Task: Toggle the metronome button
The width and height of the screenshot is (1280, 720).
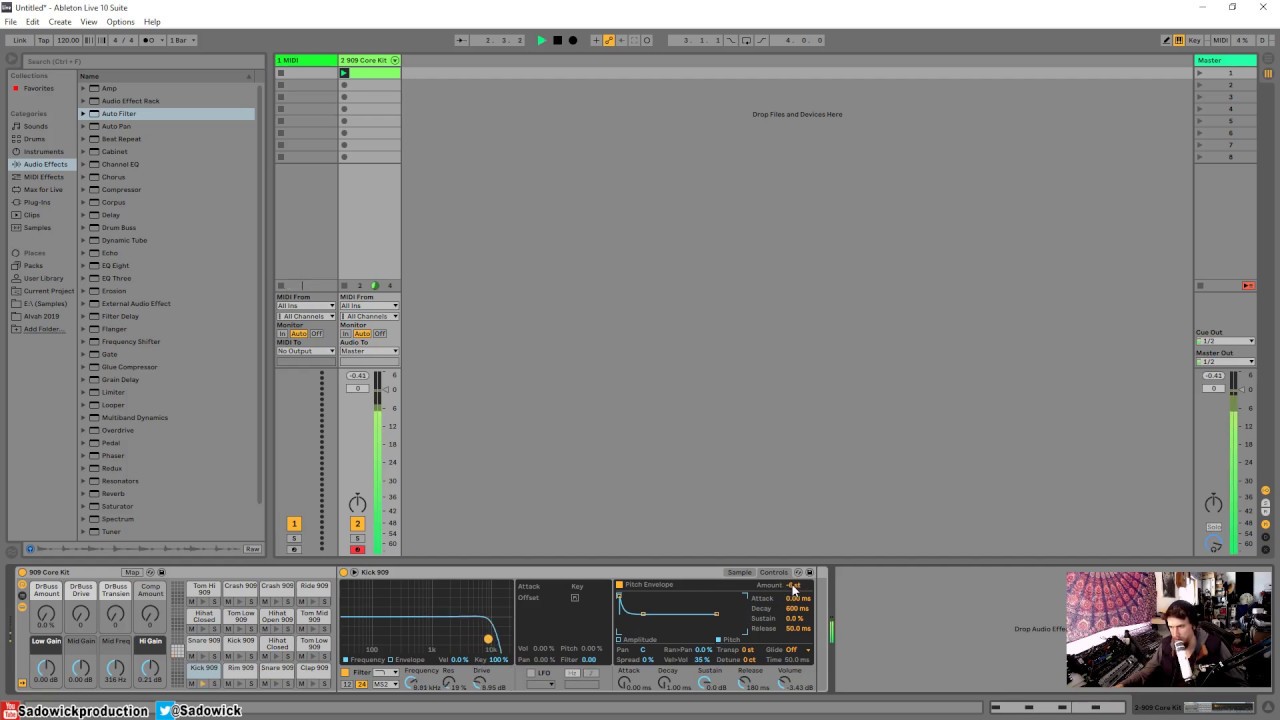Action: point(152,40)
